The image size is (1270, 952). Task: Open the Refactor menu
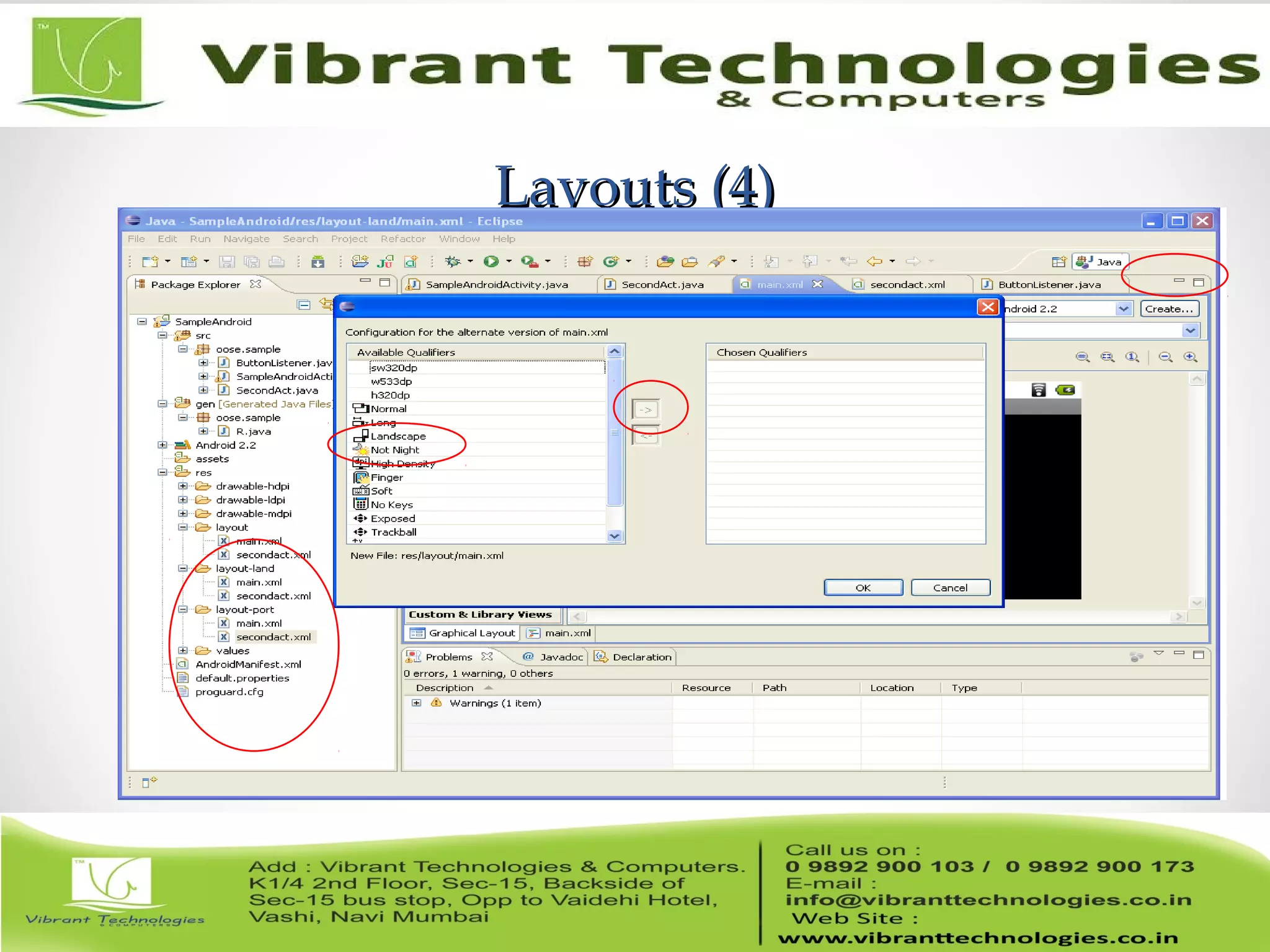(x=402, y=239)
